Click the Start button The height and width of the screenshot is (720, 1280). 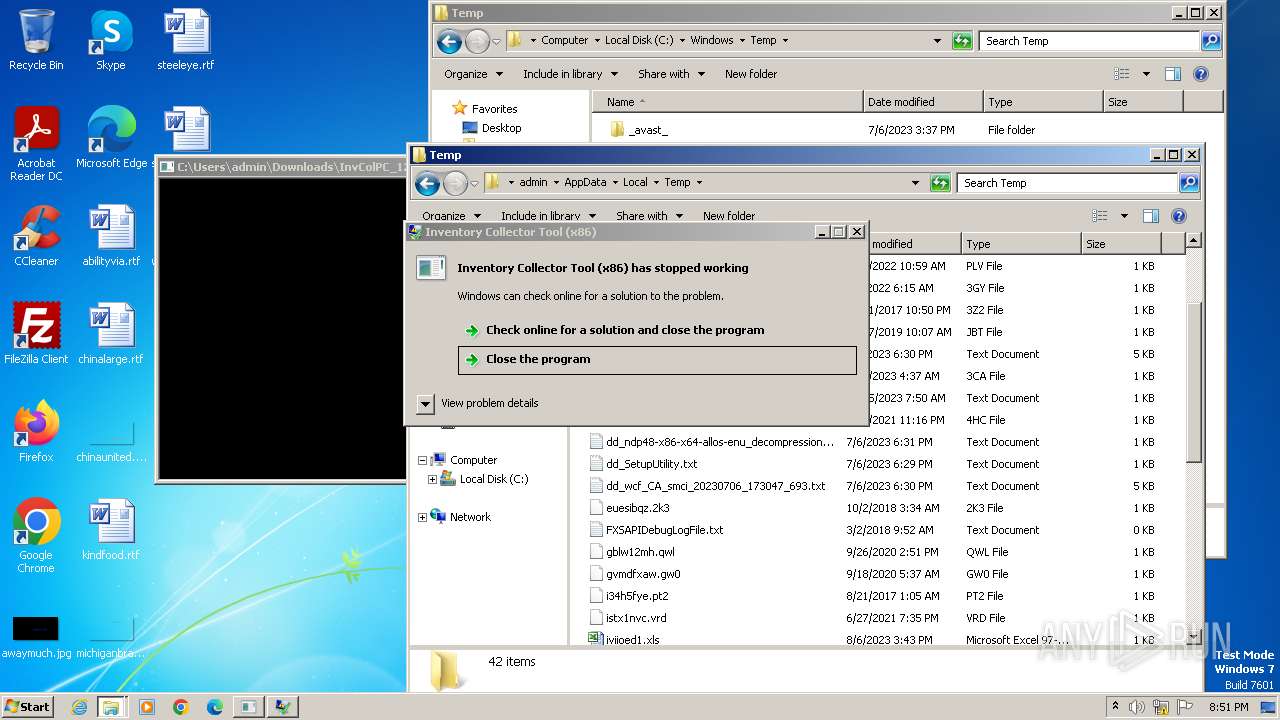click(27, 707)
